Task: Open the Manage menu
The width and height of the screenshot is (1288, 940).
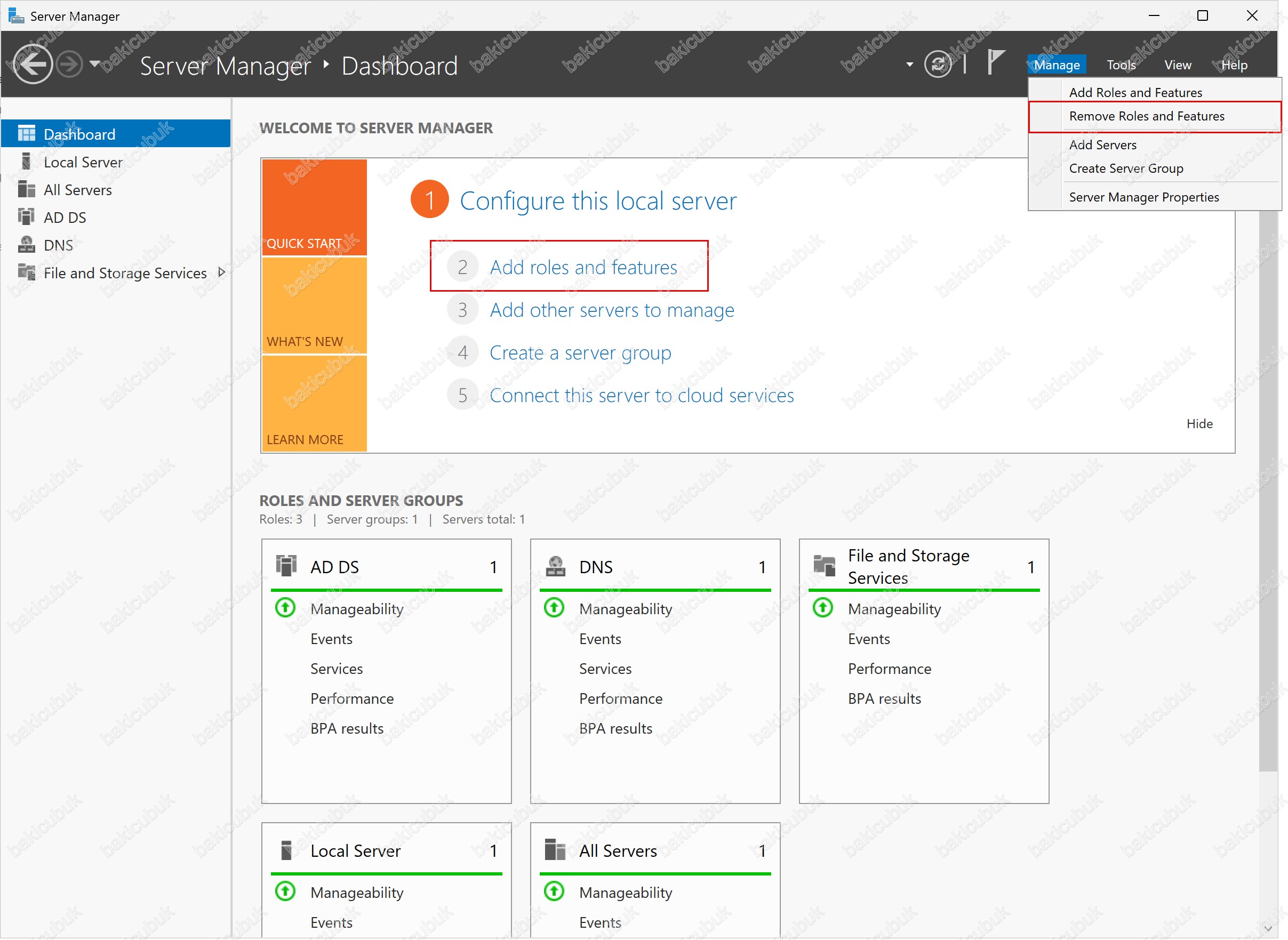Action: click(1057, 65)
